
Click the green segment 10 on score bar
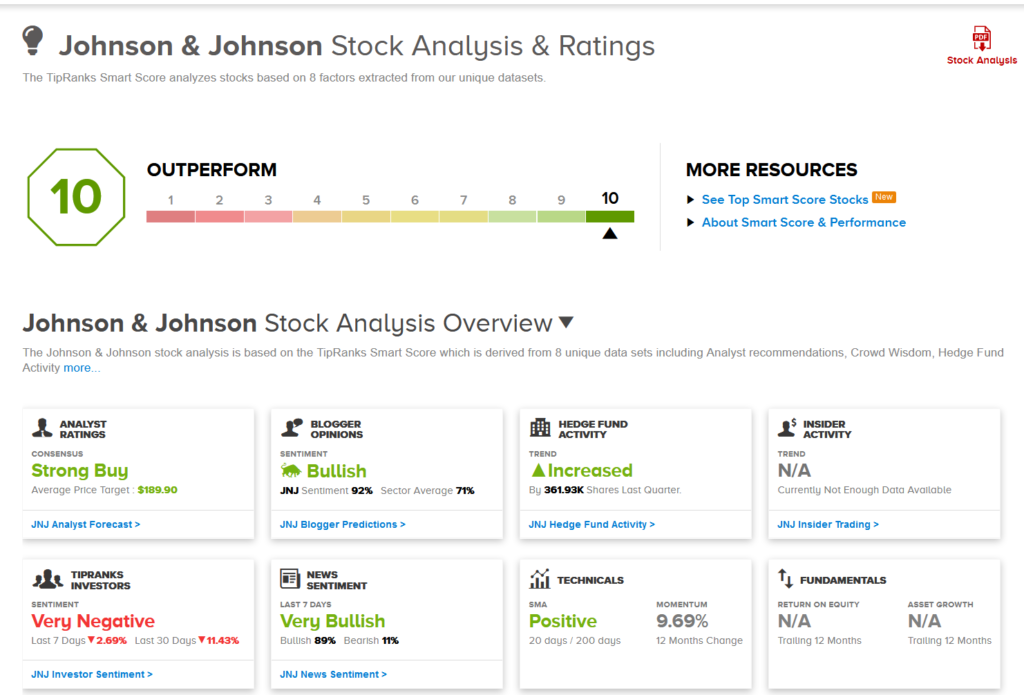pos(610,216)
